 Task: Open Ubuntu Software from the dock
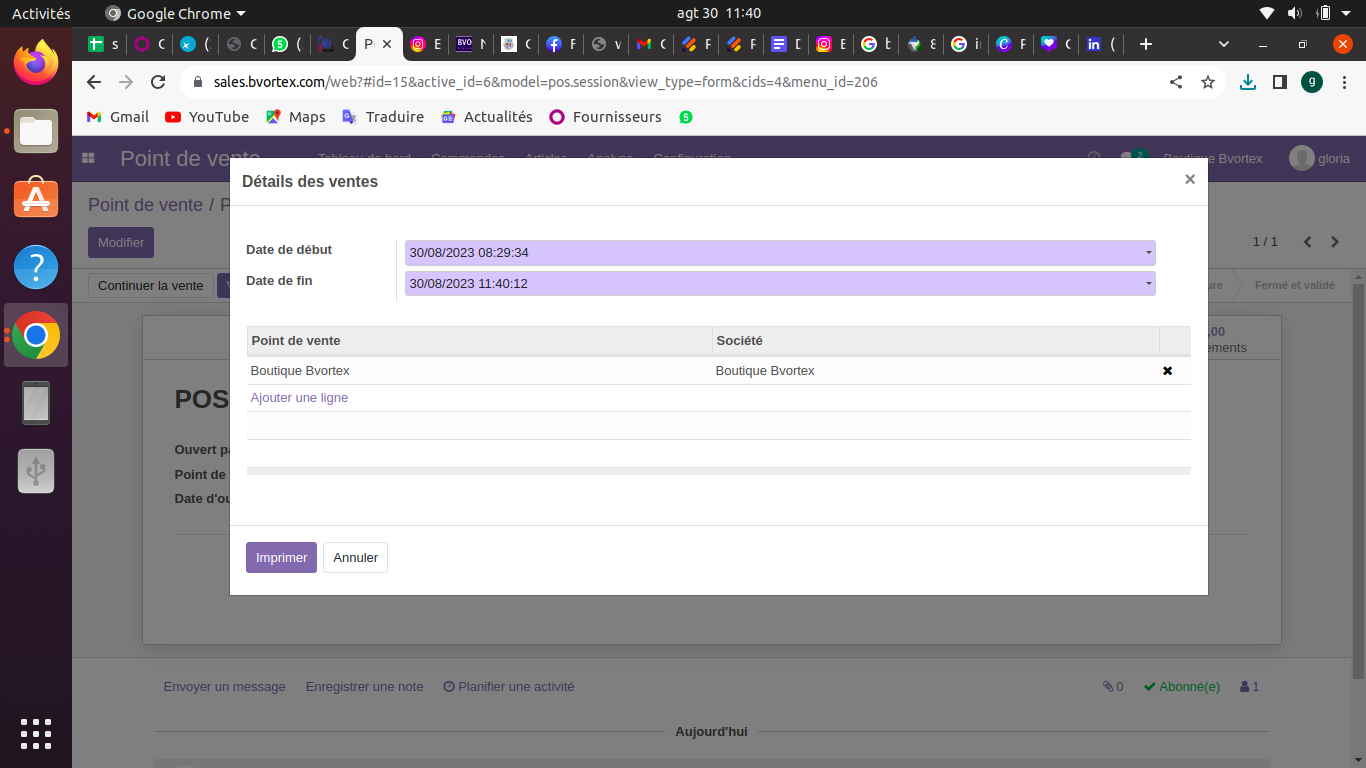point(36,199)
